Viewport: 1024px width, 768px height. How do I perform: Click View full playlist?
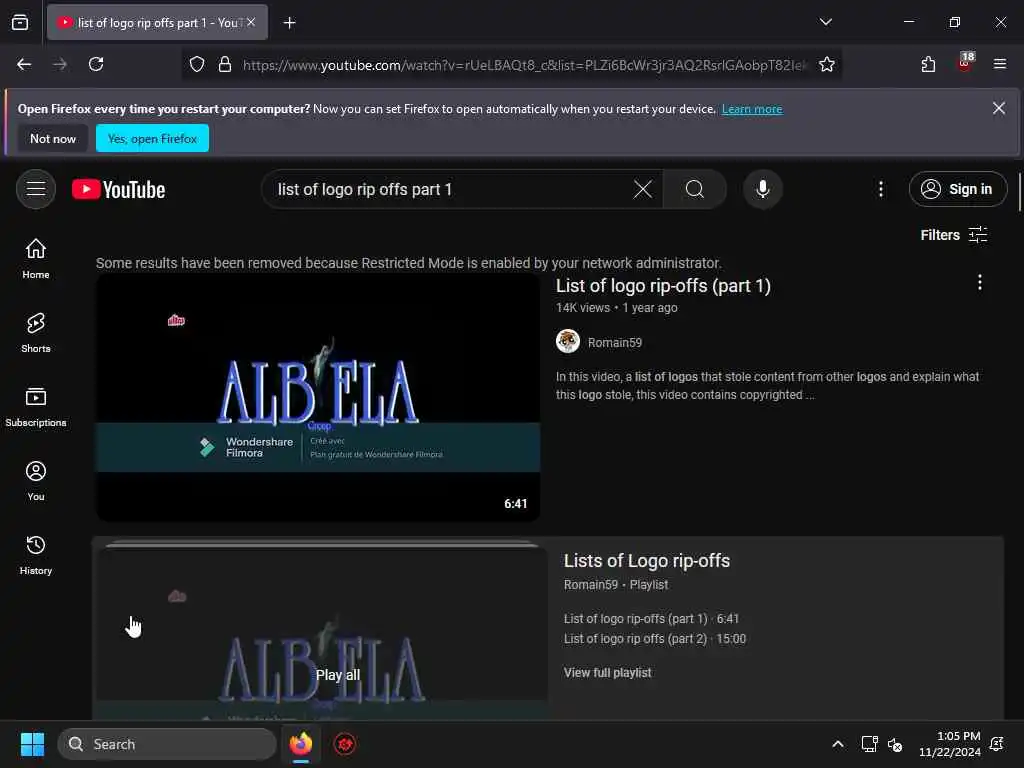(607, 673)
